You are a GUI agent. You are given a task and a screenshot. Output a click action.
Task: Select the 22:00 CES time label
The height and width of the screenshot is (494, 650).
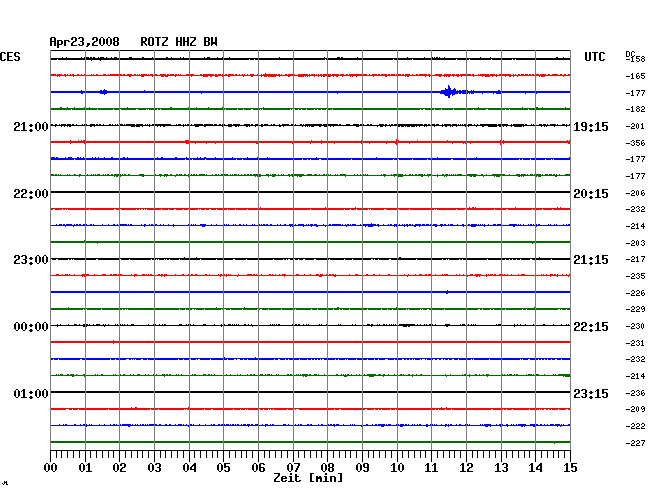(31, 194)
